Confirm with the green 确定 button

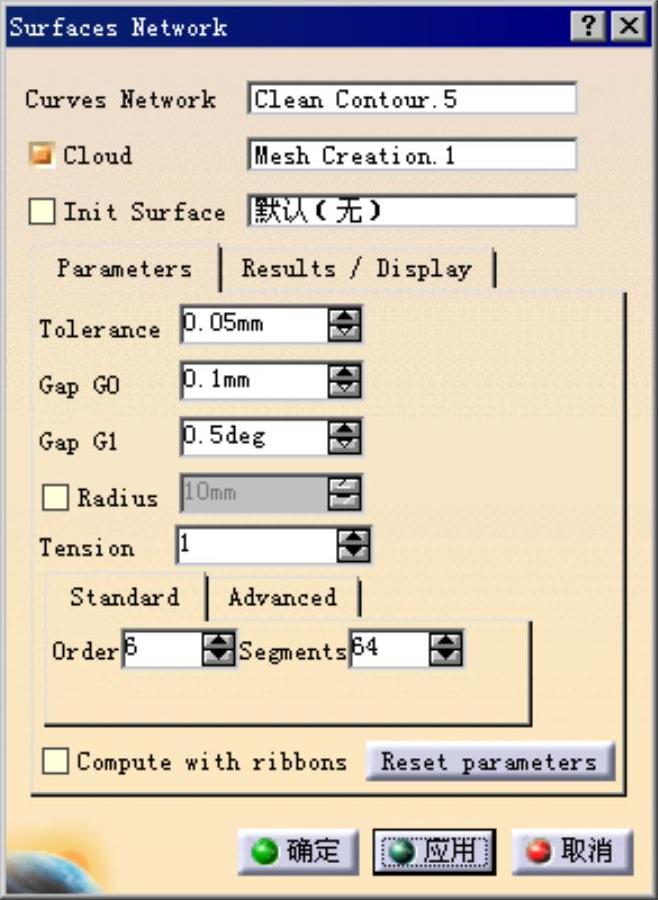(x=298, y=851)
